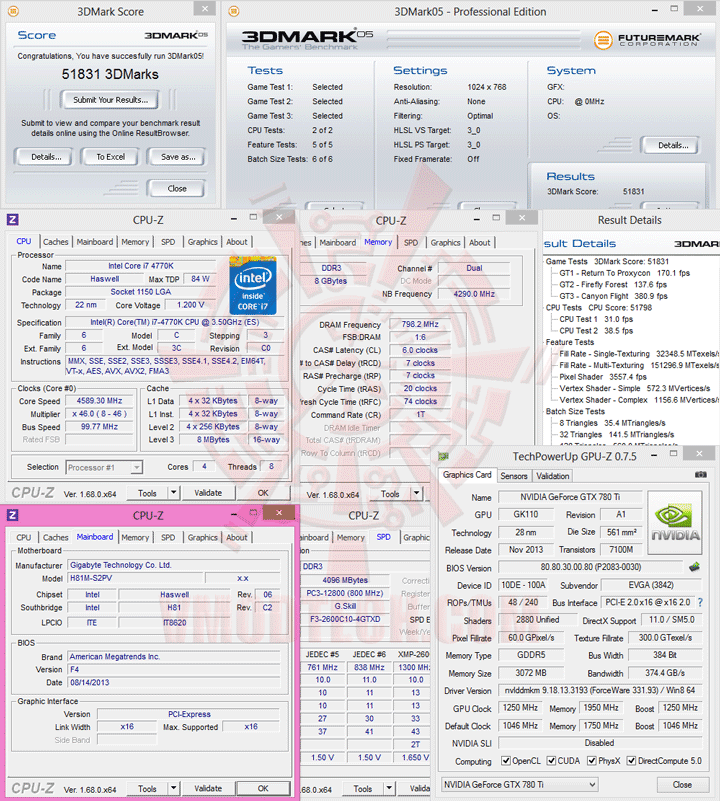Select 'GT2 - Firefly Forest' result row
This screenshot has height=801, width=720.
pos(613,285)
